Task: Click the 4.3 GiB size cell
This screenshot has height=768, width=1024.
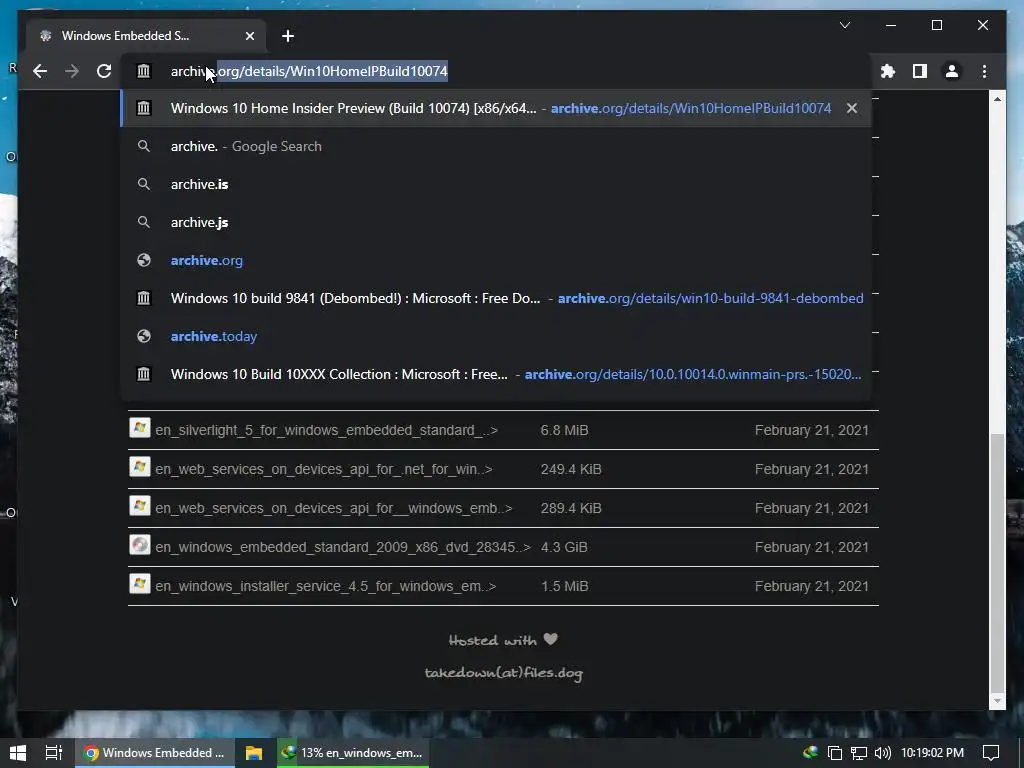Action: point(564,547)
